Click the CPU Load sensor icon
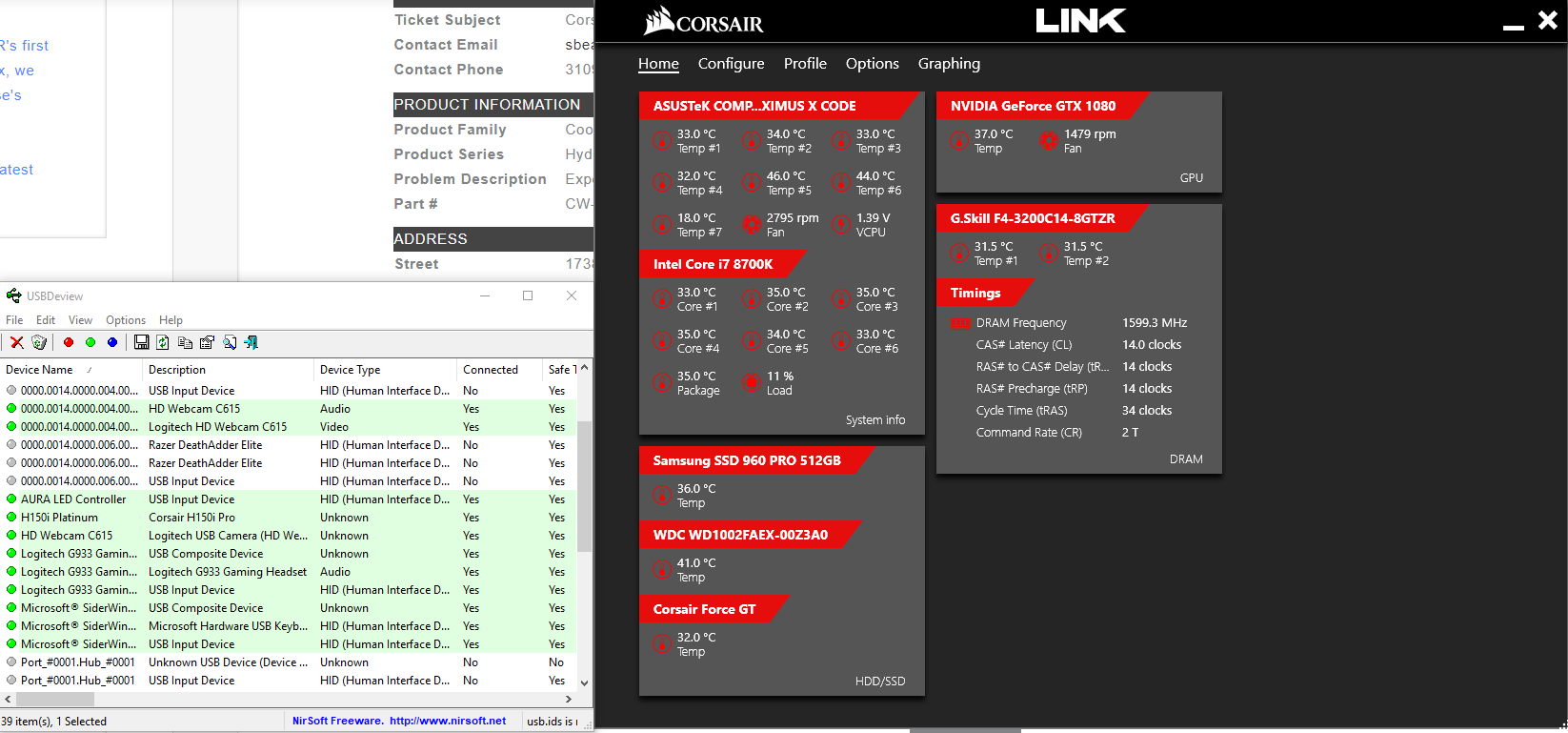Image resolution: width=1568 pixels, height=733 pixels. (752, 383)
